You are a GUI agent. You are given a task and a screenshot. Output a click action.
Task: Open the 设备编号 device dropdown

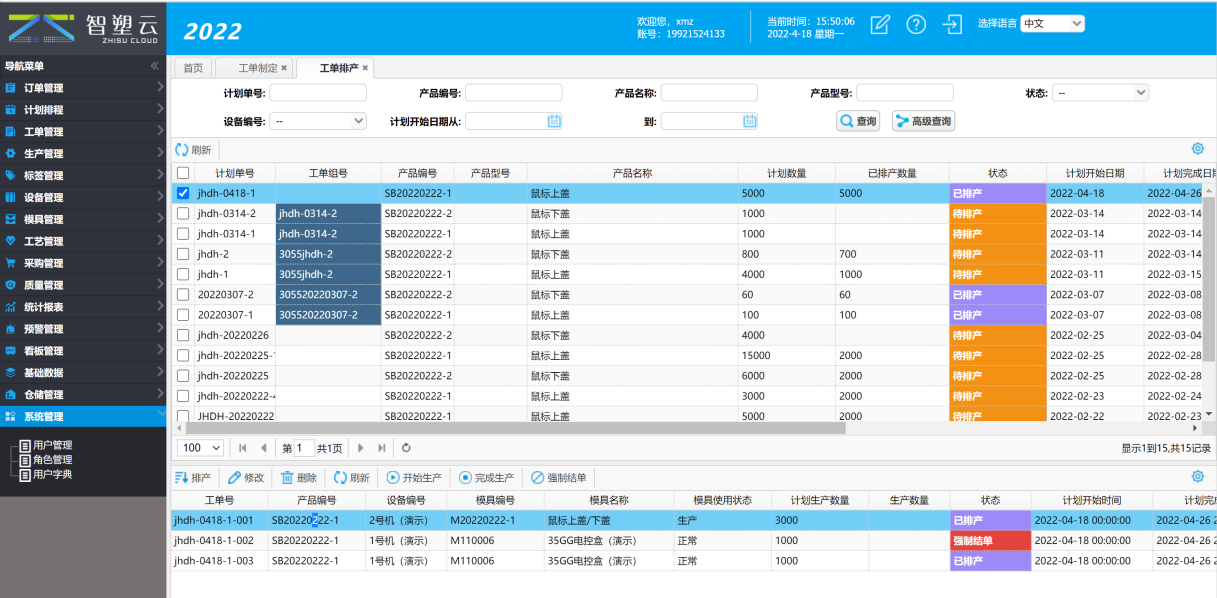coord(319,121)
